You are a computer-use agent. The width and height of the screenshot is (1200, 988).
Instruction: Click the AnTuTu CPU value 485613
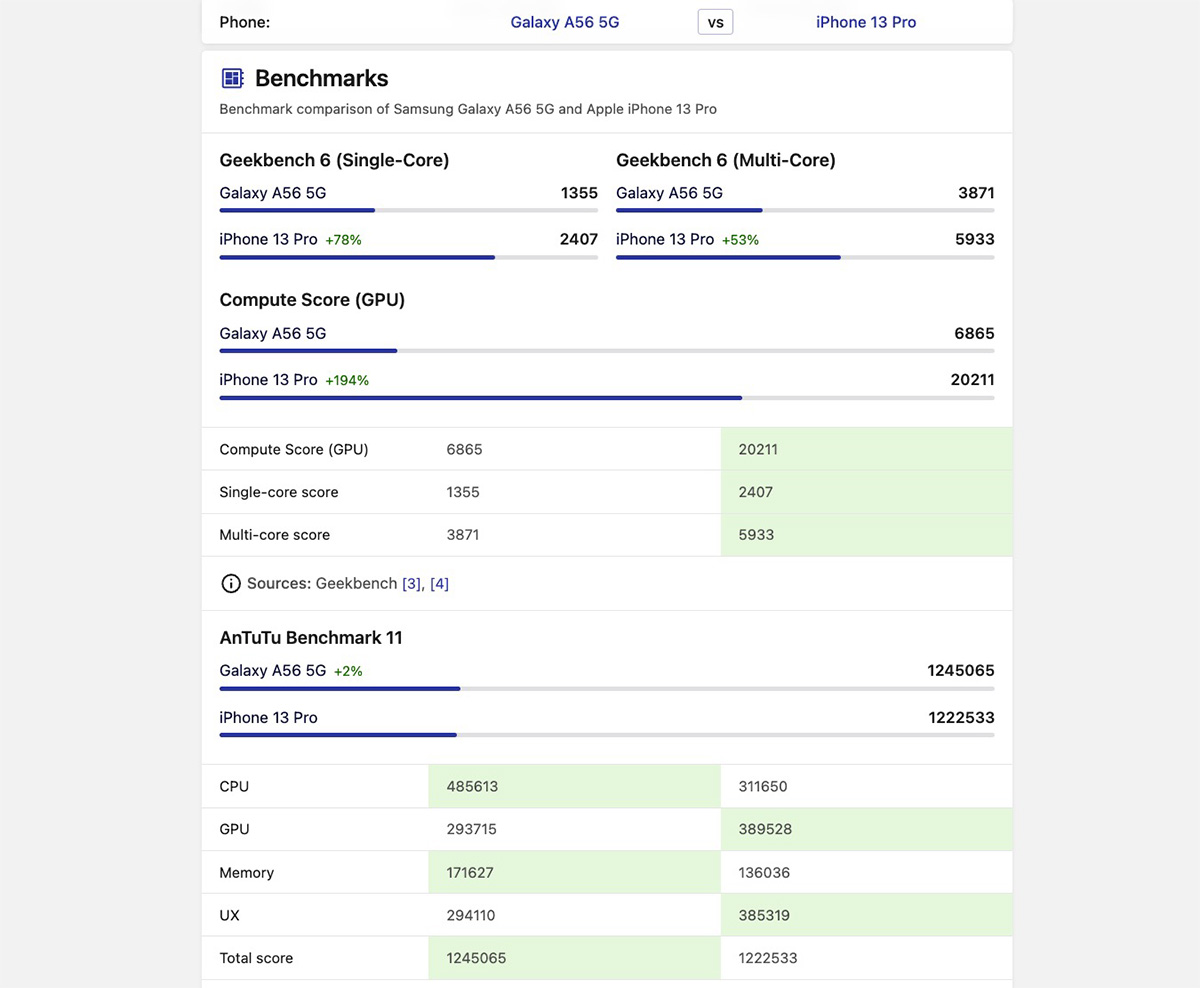(x=472, y=787)
